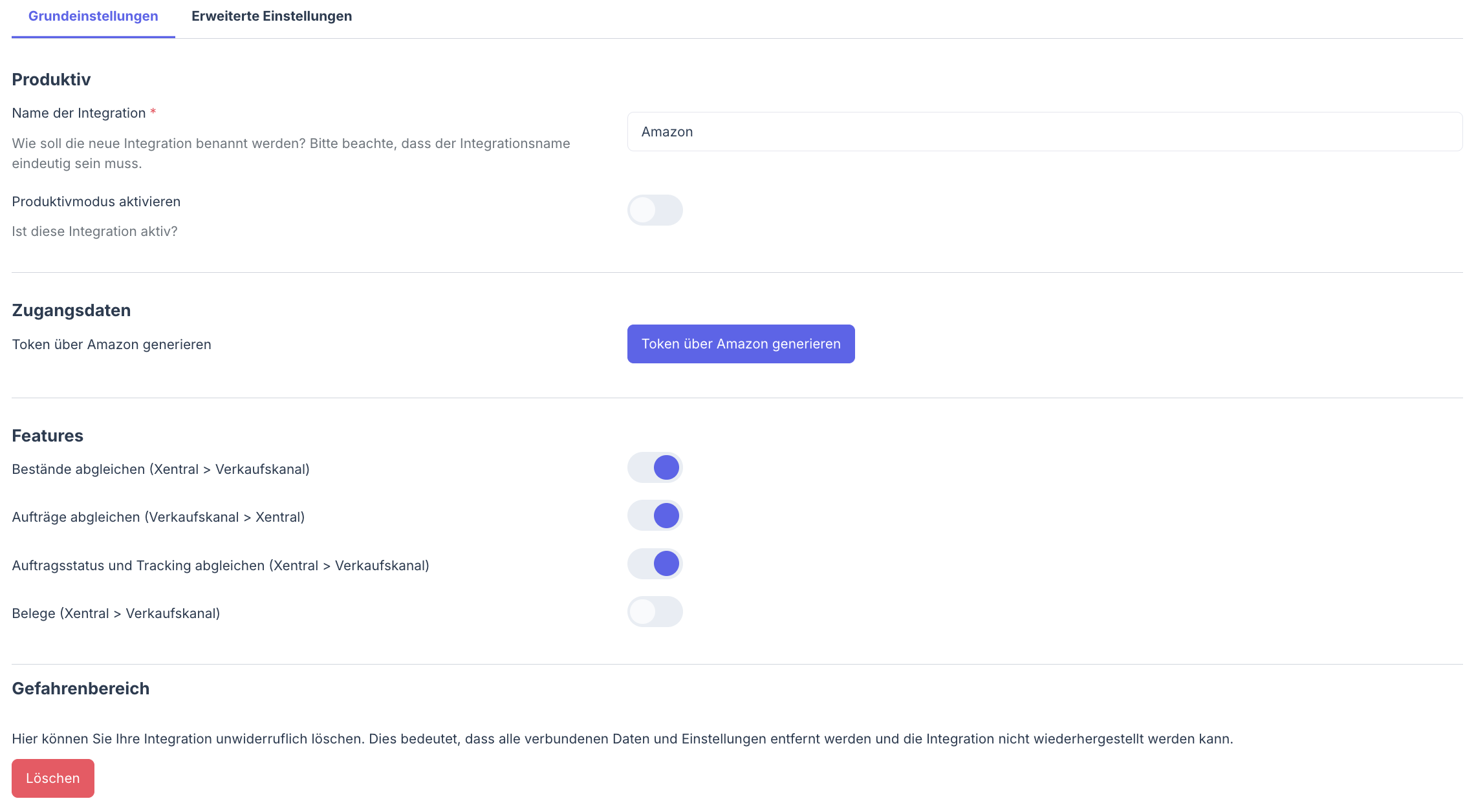Viewport: 1476px width, 812px height.
Task: Enable the Belege toggle
Action: (655, 612)
